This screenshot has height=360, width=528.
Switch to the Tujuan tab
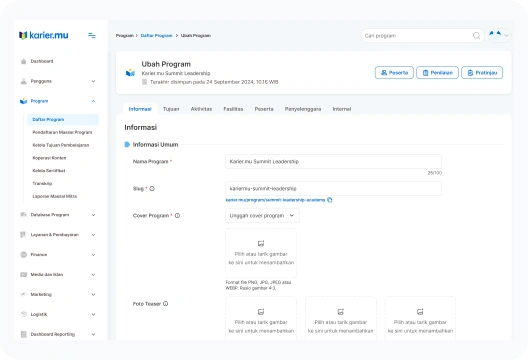pyautogui.click(x=171, y=109)
